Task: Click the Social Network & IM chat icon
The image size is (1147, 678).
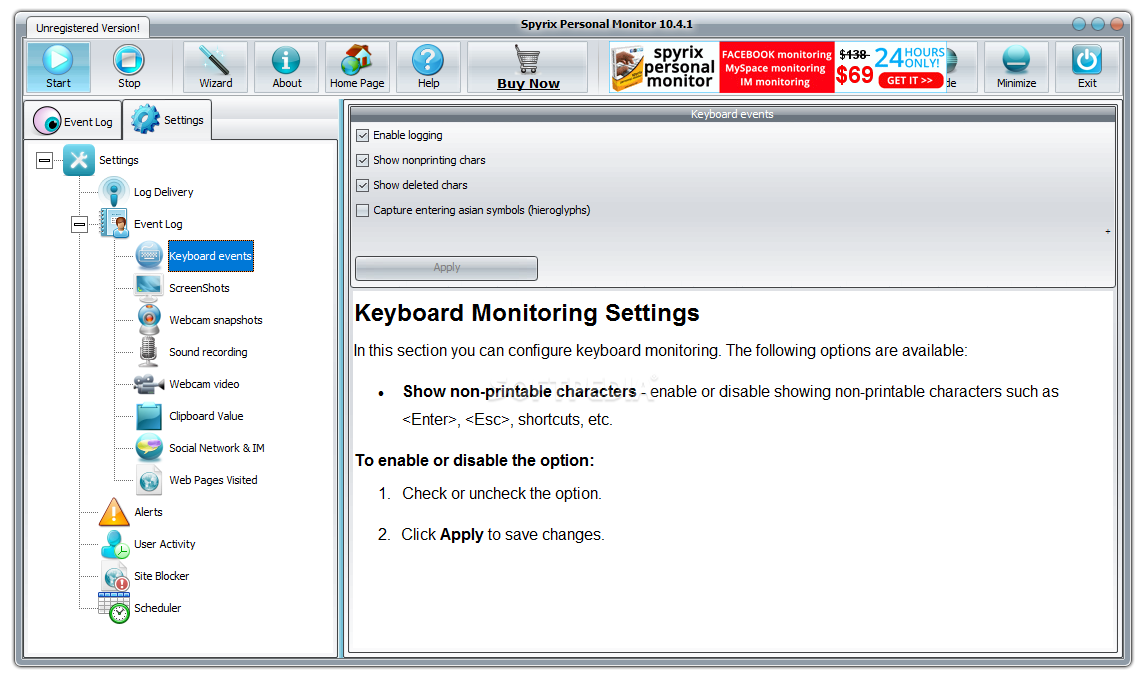Action: 149,448
